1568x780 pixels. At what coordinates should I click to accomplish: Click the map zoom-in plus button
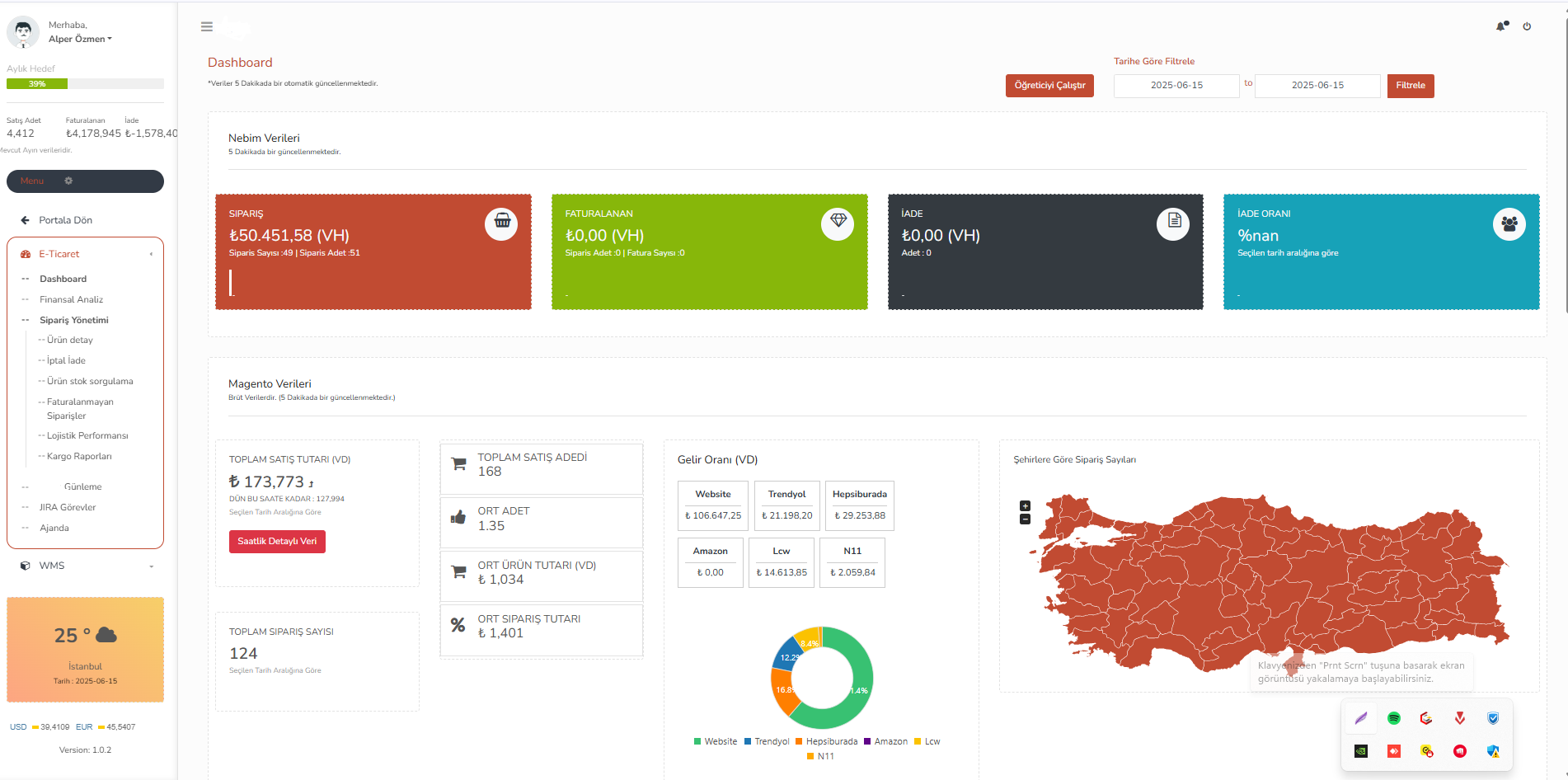(x=1025, y=506)
